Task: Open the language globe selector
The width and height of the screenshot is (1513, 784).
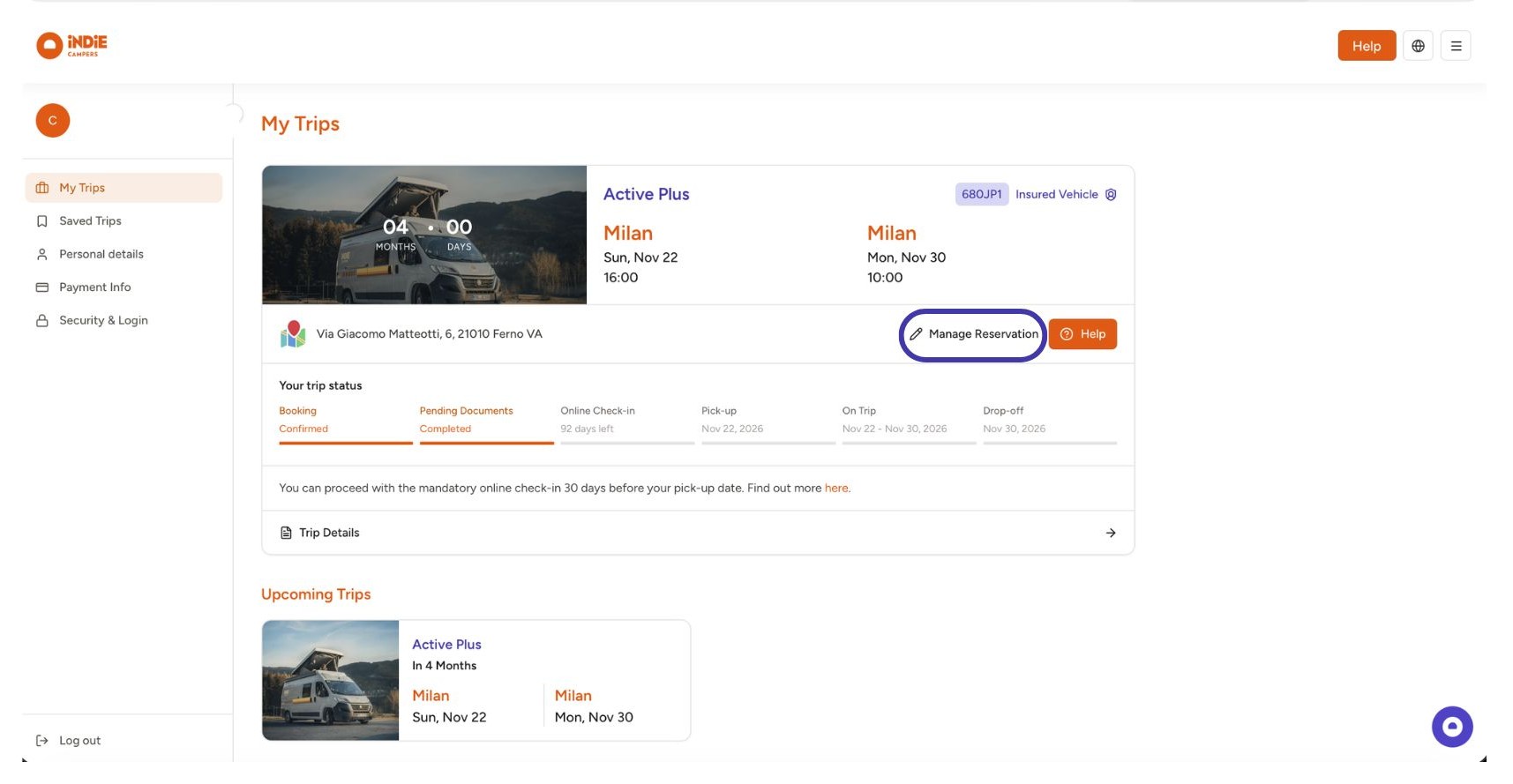Action: tap(1418, 46)
